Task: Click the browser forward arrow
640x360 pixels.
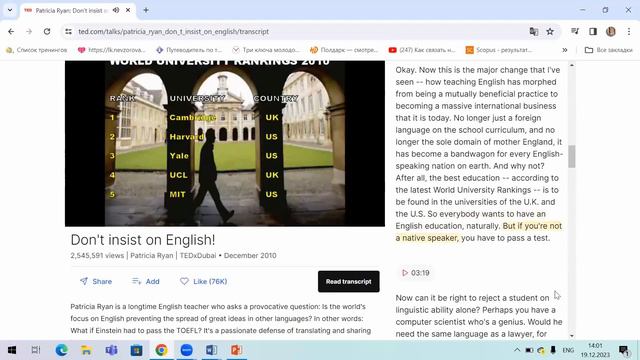Action: (x=29, y=31)
